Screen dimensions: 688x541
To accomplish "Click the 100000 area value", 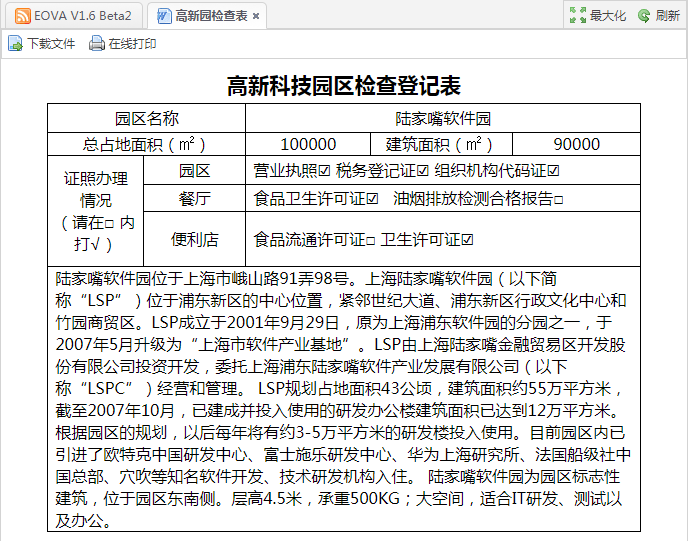I will [x=308, y=144].
